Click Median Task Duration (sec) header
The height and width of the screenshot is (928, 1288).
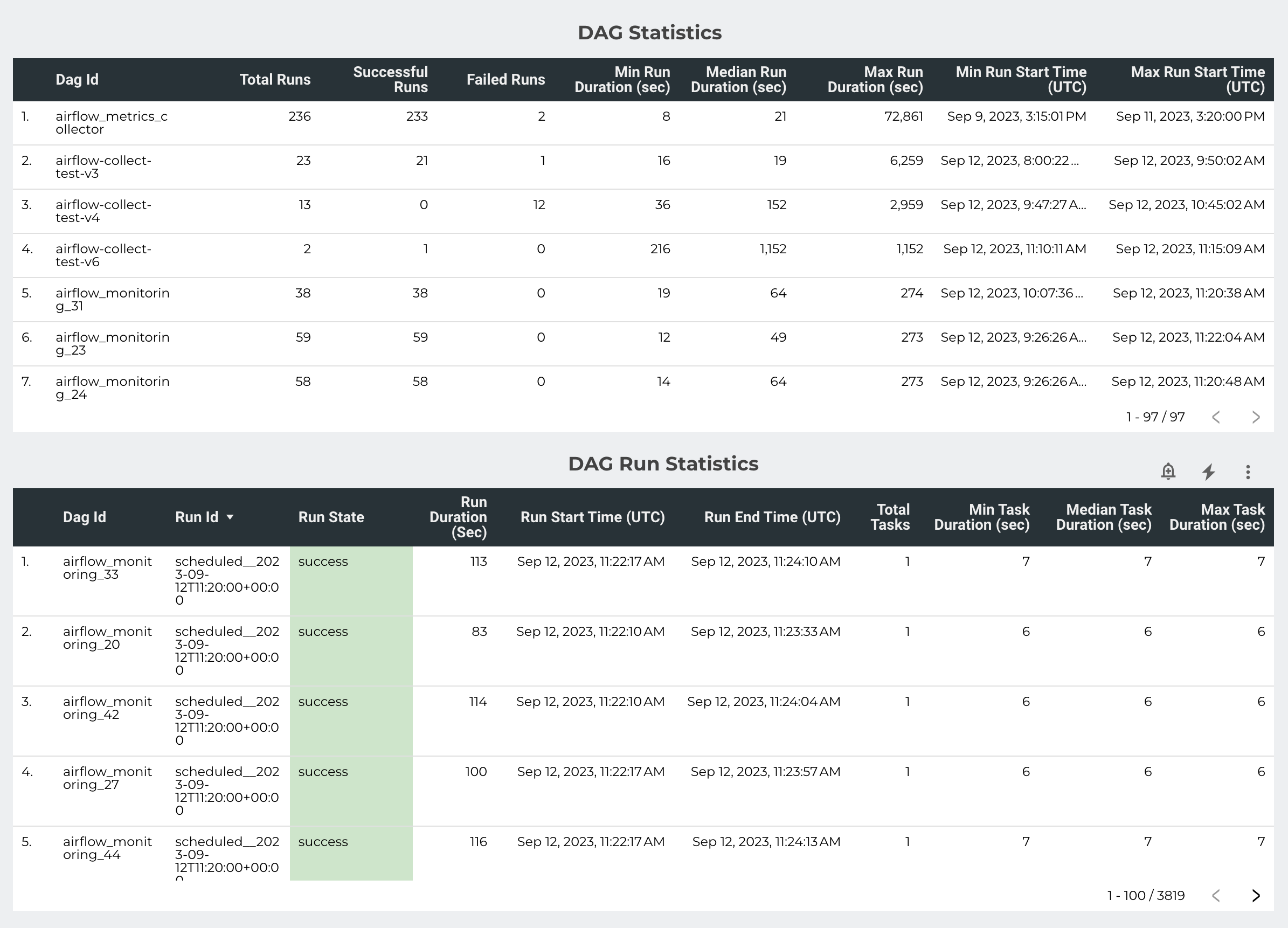pos(1104,517)
